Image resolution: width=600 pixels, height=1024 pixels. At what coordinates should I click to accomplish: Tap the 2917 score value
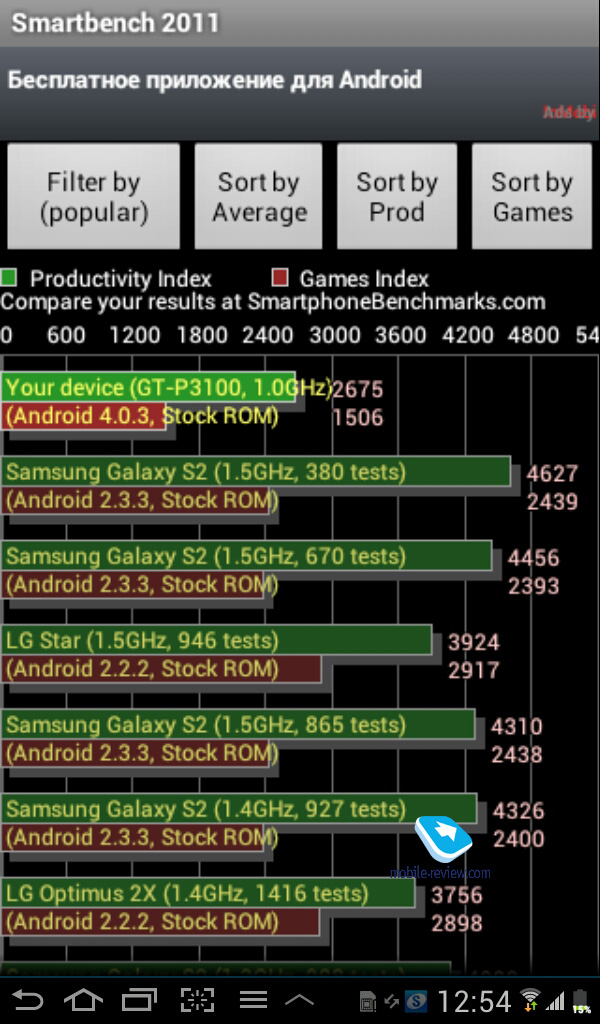474,669
